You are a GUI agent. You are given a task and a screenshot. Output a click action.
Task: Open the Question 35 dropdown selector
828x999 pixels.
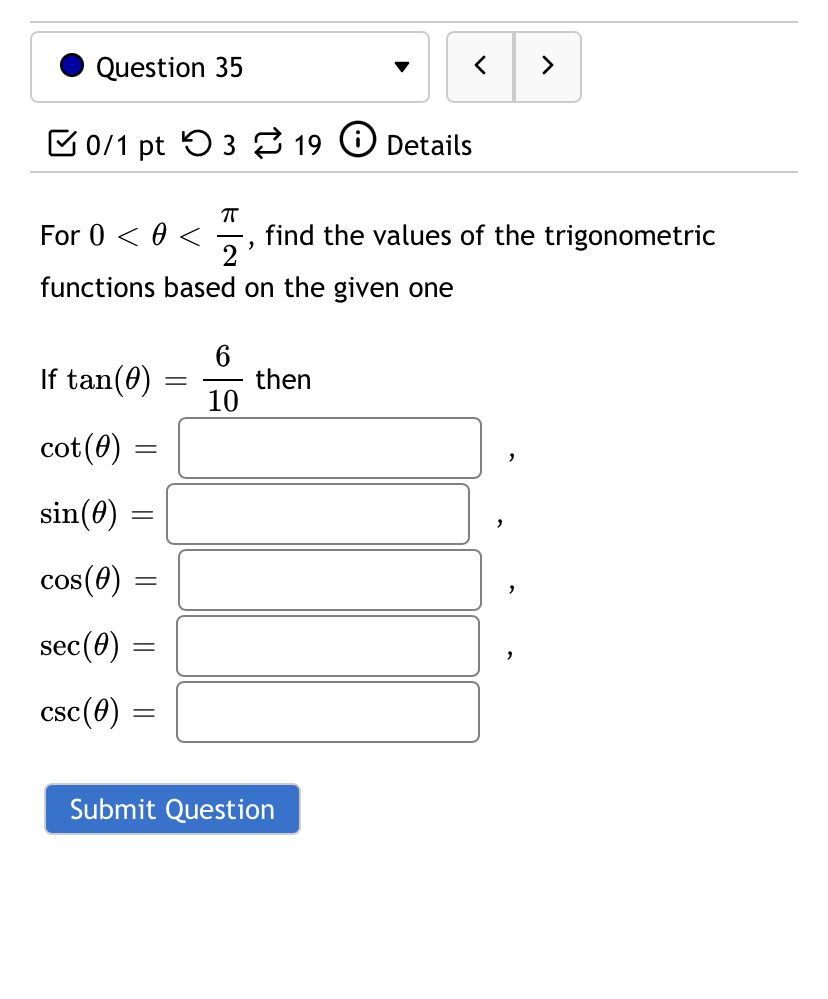click(x=229, y=66)
